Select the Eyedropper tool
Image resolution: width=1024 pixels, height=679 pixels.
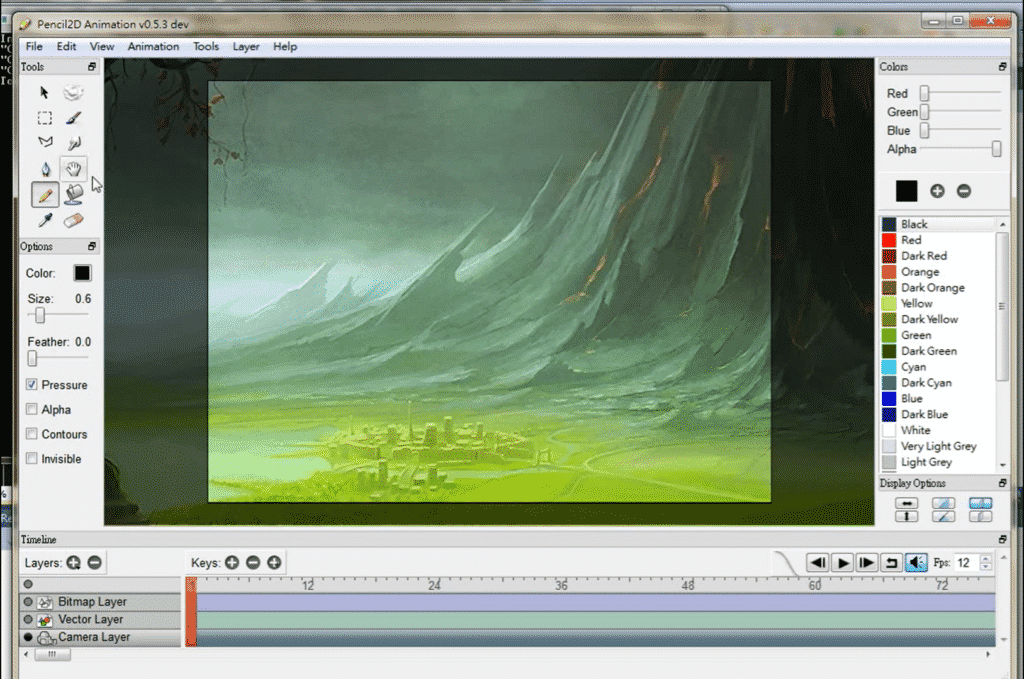(x=44, y=220)
